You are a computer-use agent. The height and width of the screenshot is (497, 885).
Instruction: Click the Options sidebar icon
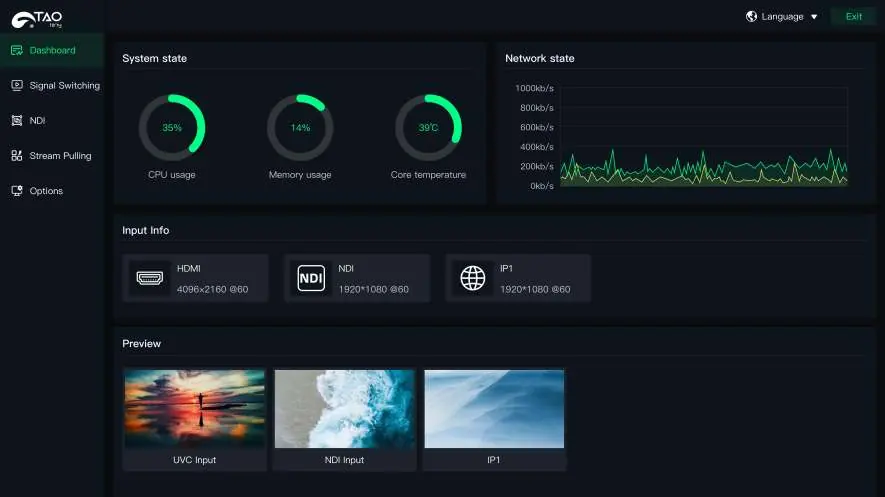(17, 191)
